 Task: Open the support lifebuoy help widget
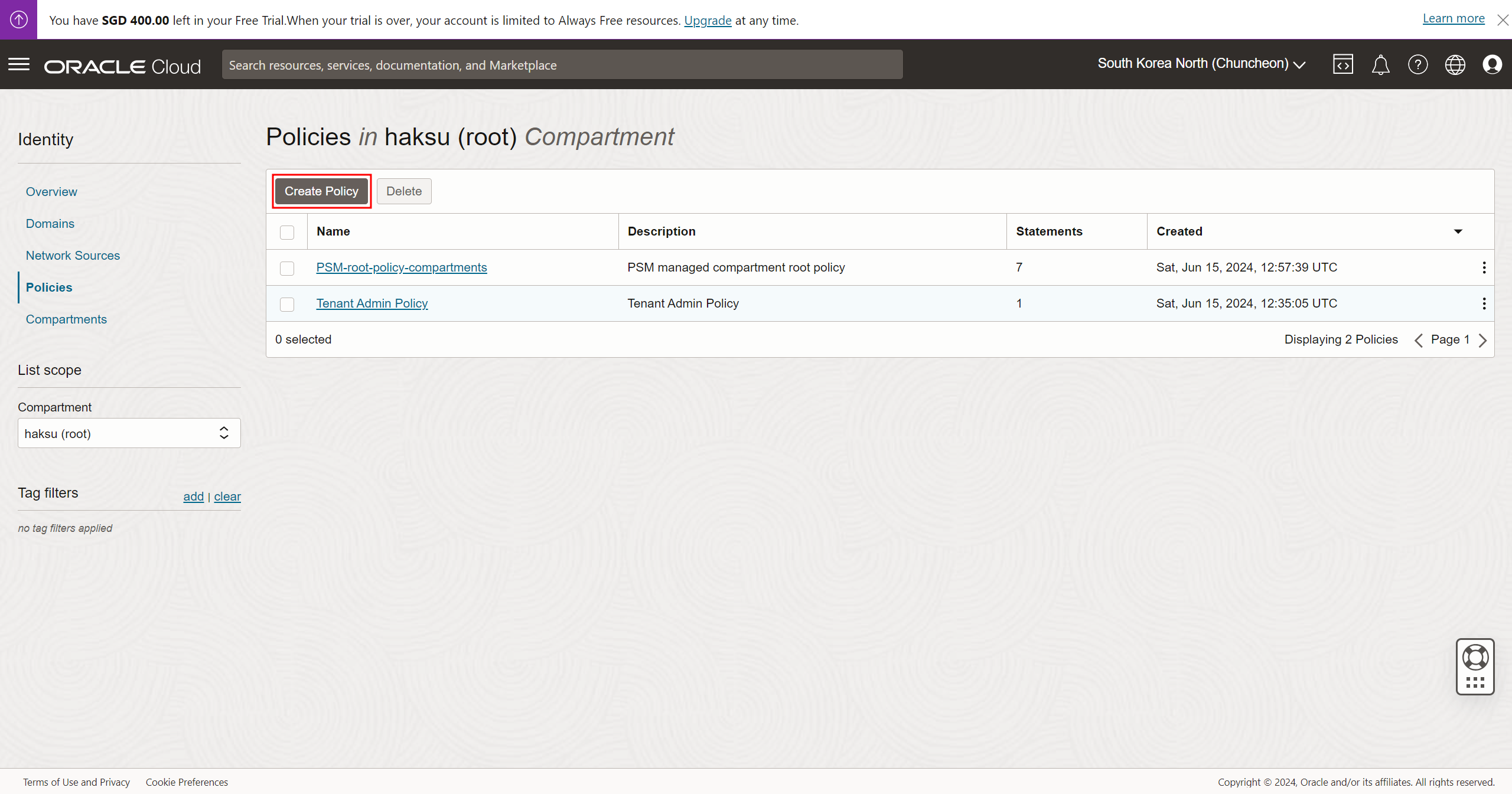click(1475, 658)
